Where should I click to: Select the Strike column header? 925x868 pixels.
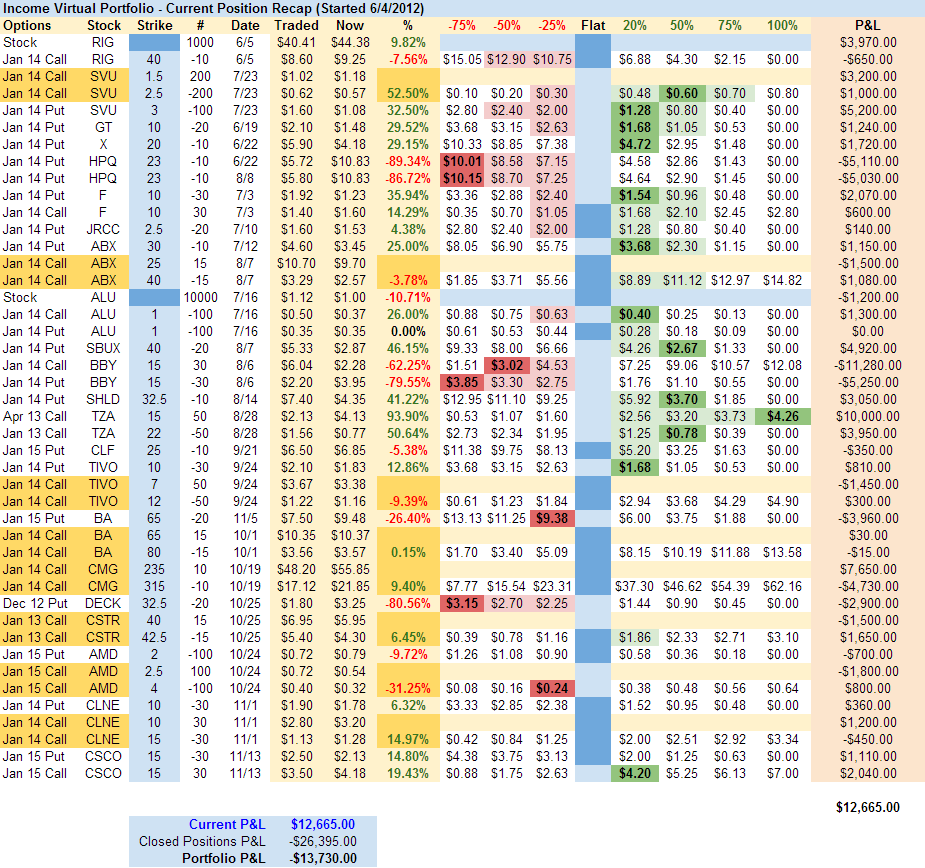153,25
